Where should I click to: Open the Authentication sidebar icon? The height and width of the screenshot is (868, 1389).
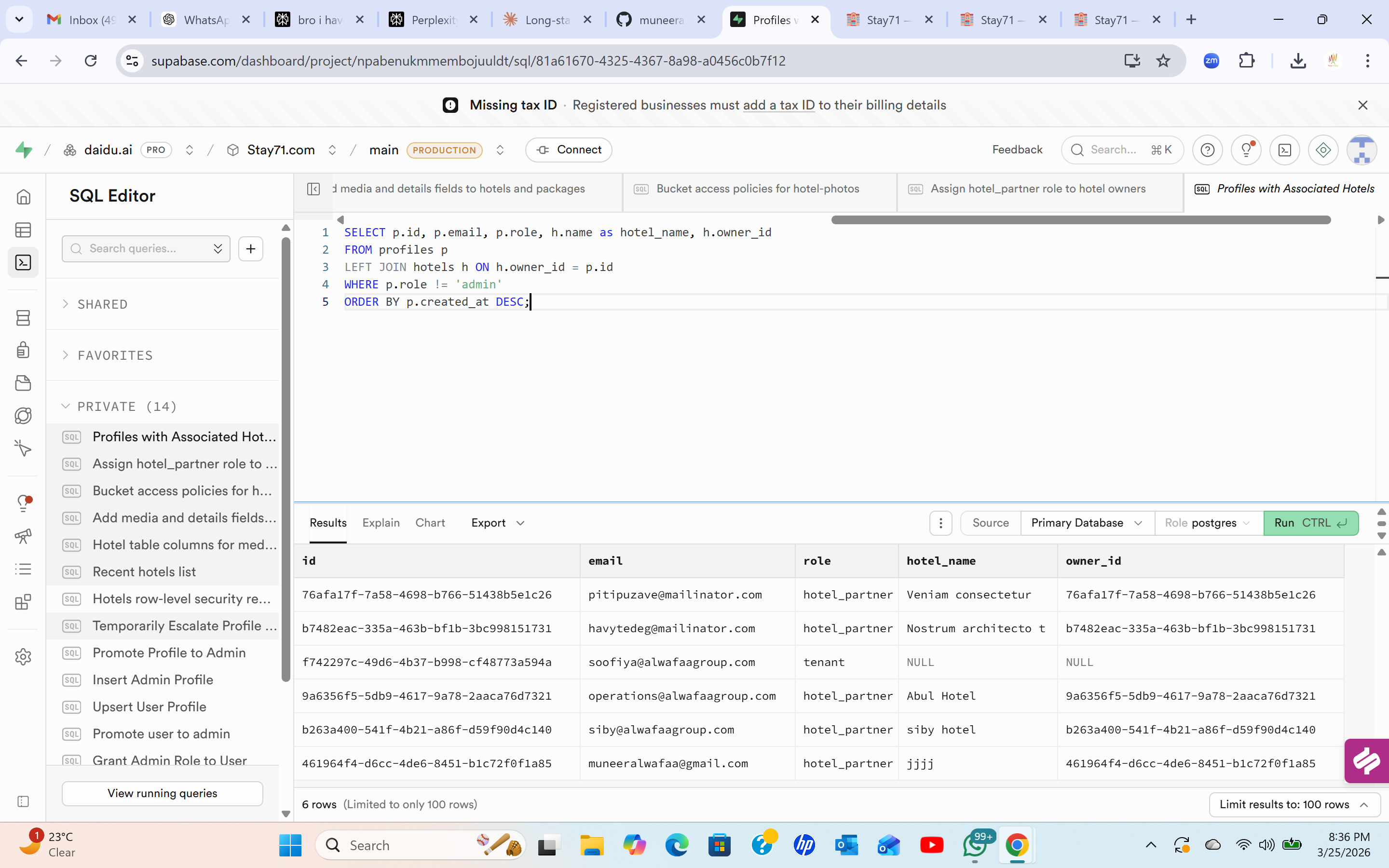pyautogui.click(x=23, y=350)
